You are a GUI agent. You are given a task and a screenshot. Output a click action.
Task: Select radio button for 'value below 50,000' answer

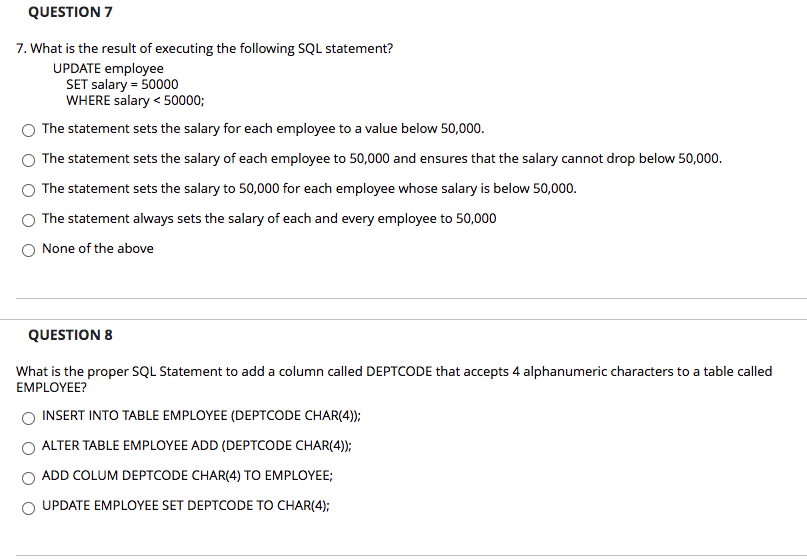[28, 130]
